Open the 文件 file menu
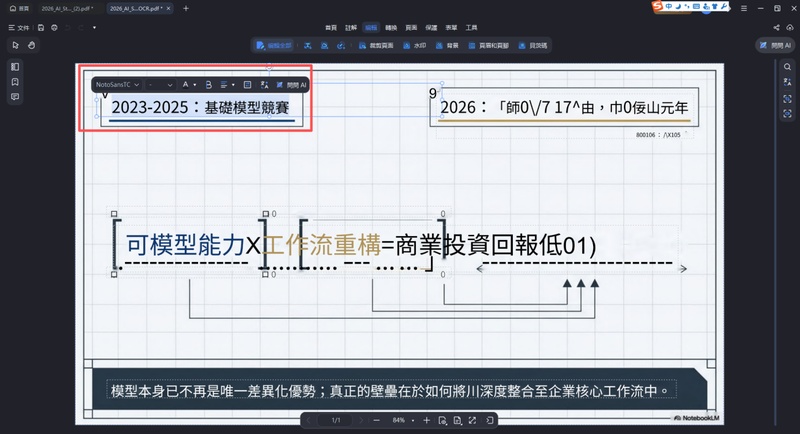Image resolution: width=800 pixels, height=434 pixels. click(19, 28)
